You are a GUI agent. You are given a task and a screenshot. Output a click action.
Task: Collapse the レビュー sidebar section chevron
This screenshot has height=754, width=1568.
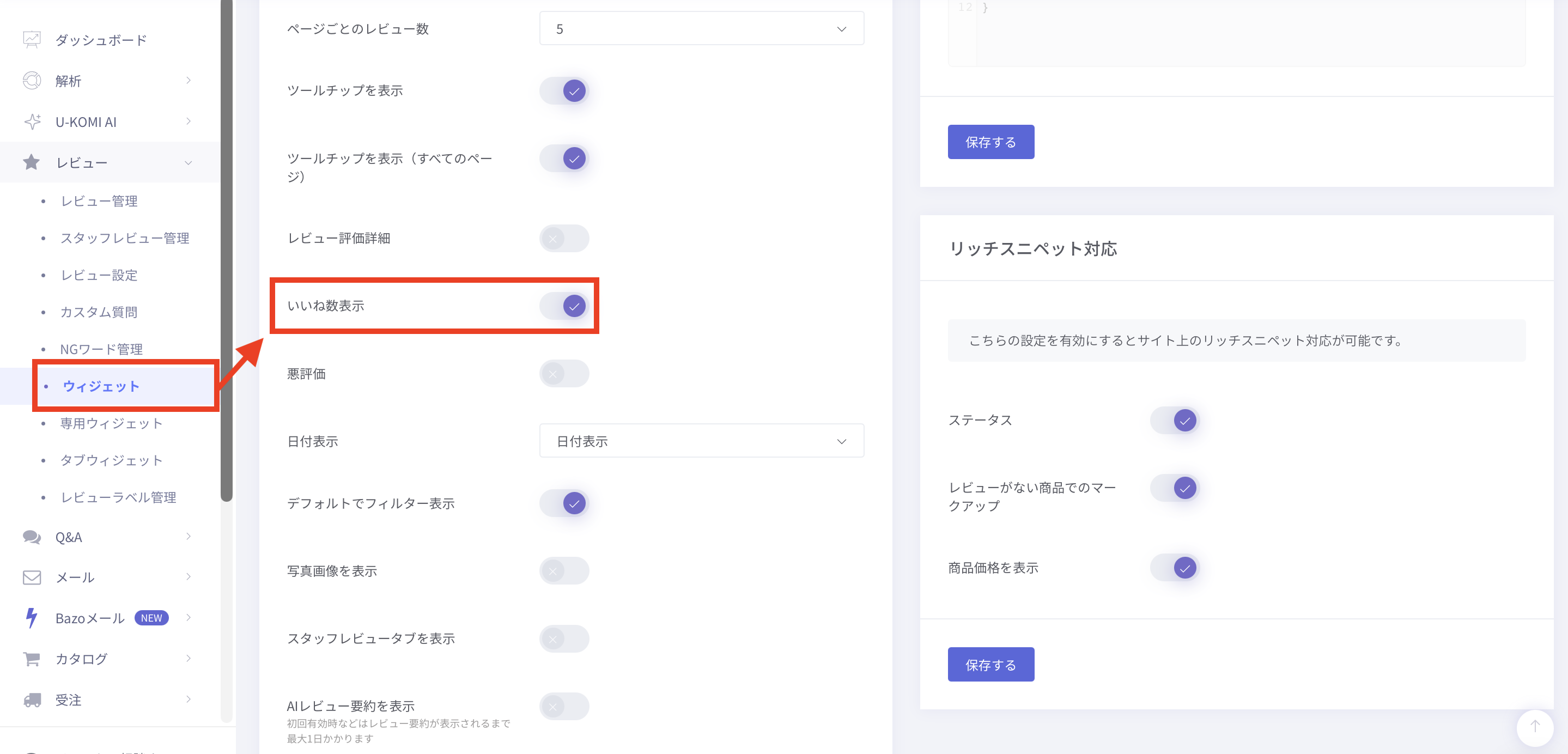point(188,162)
